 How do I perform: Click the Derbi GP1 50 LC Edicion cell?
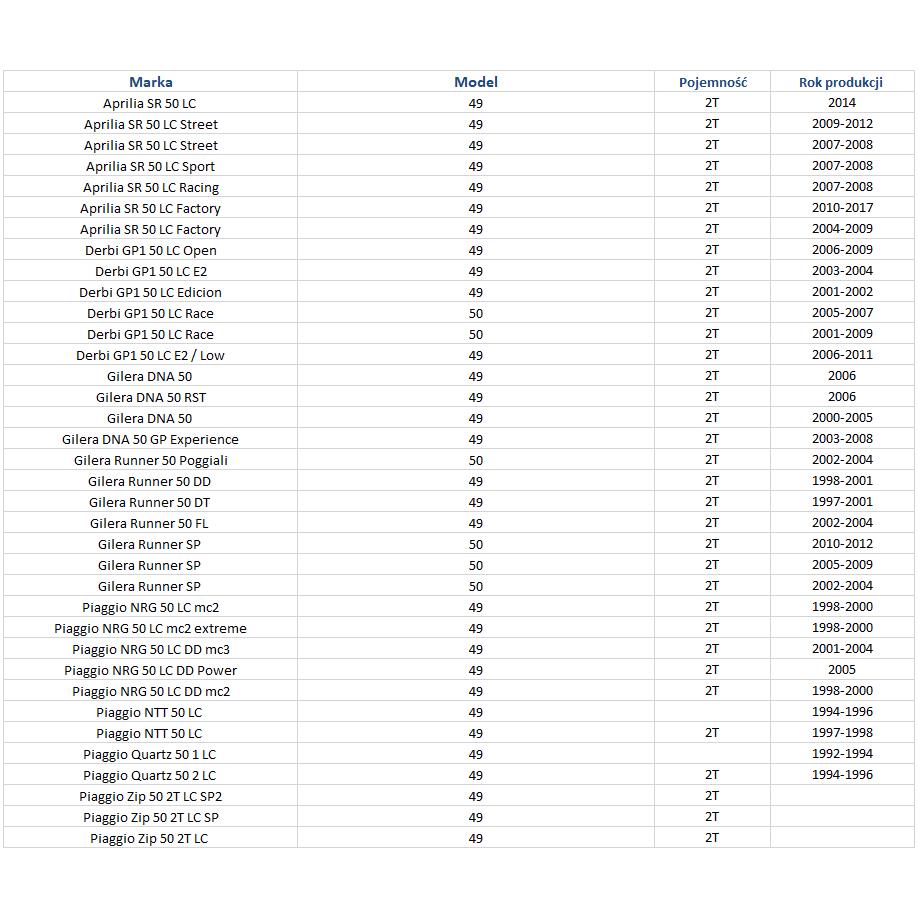(150, 292)
